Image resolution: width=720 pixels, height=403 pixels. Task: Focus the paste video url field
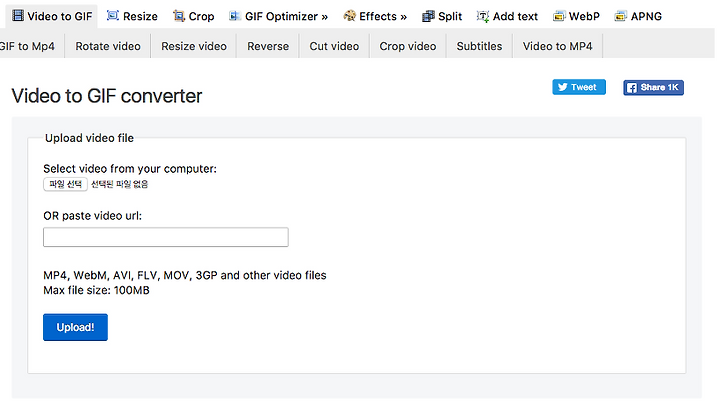166,237
